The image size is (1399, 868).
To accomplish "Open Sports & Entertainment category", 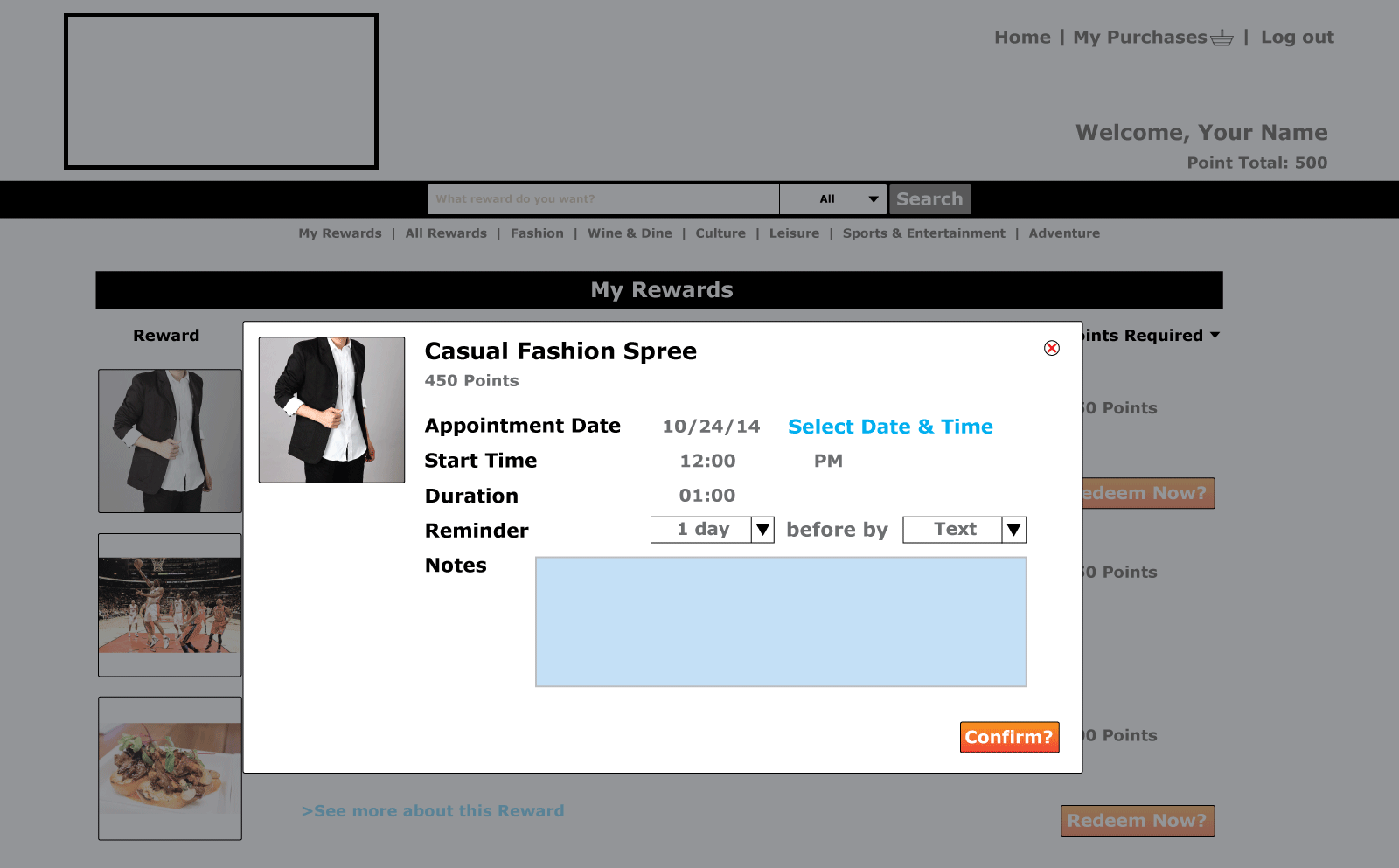I will click(x=923, y=233).
